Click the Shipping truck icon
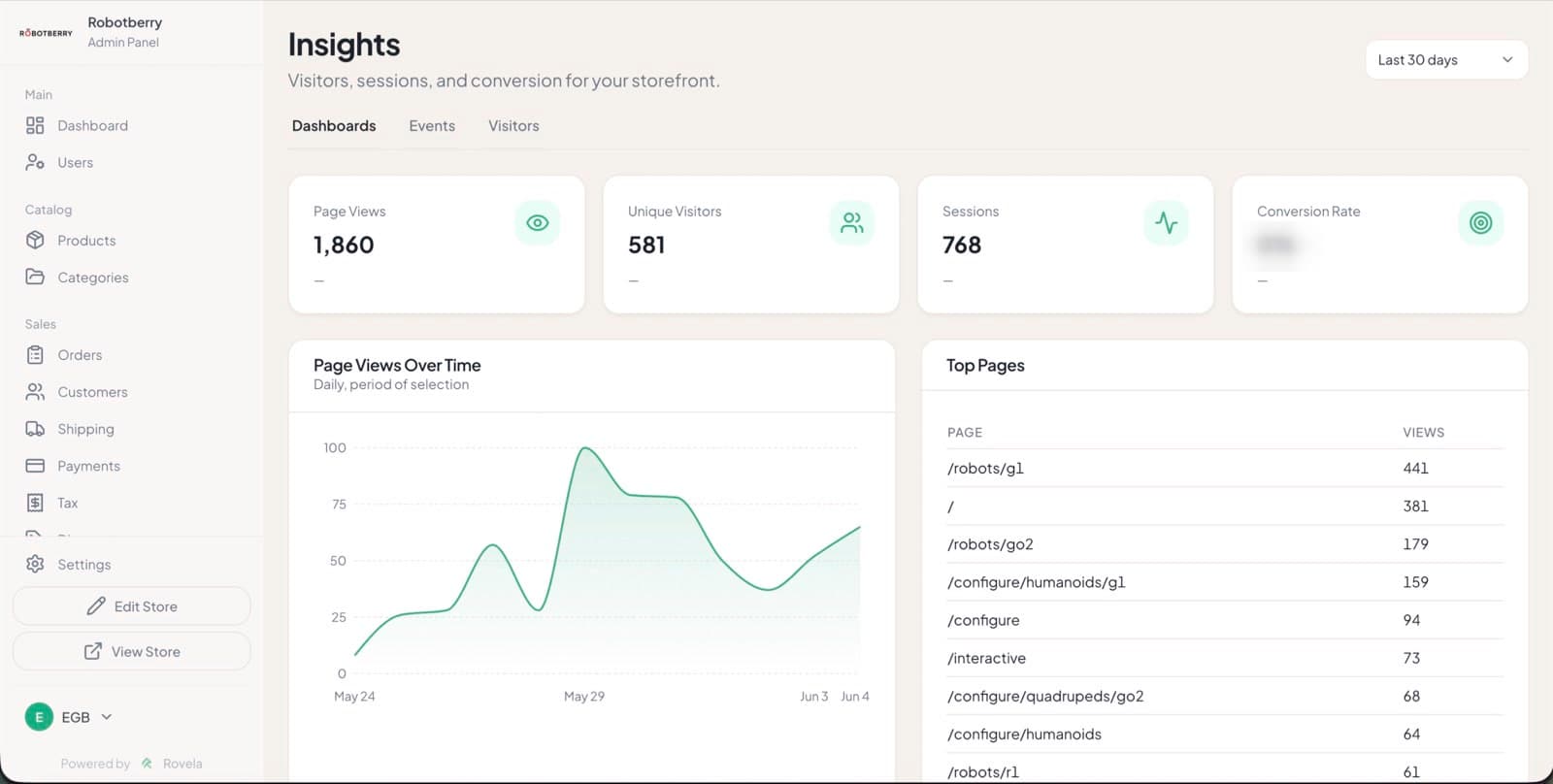The image size is (1553, 784). point(35,429)
